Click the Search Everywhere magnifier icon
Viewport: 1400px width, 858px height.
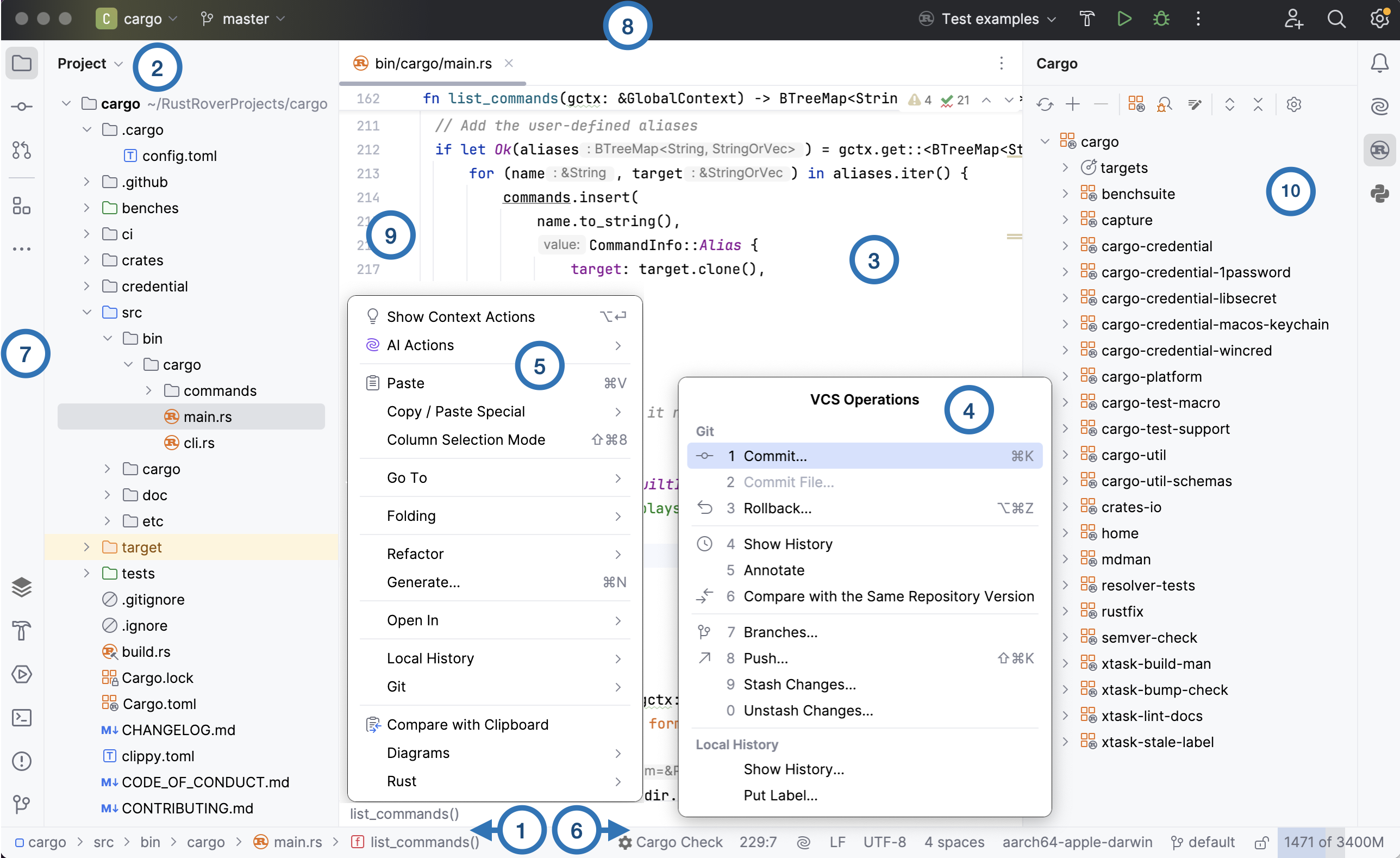1336,19
